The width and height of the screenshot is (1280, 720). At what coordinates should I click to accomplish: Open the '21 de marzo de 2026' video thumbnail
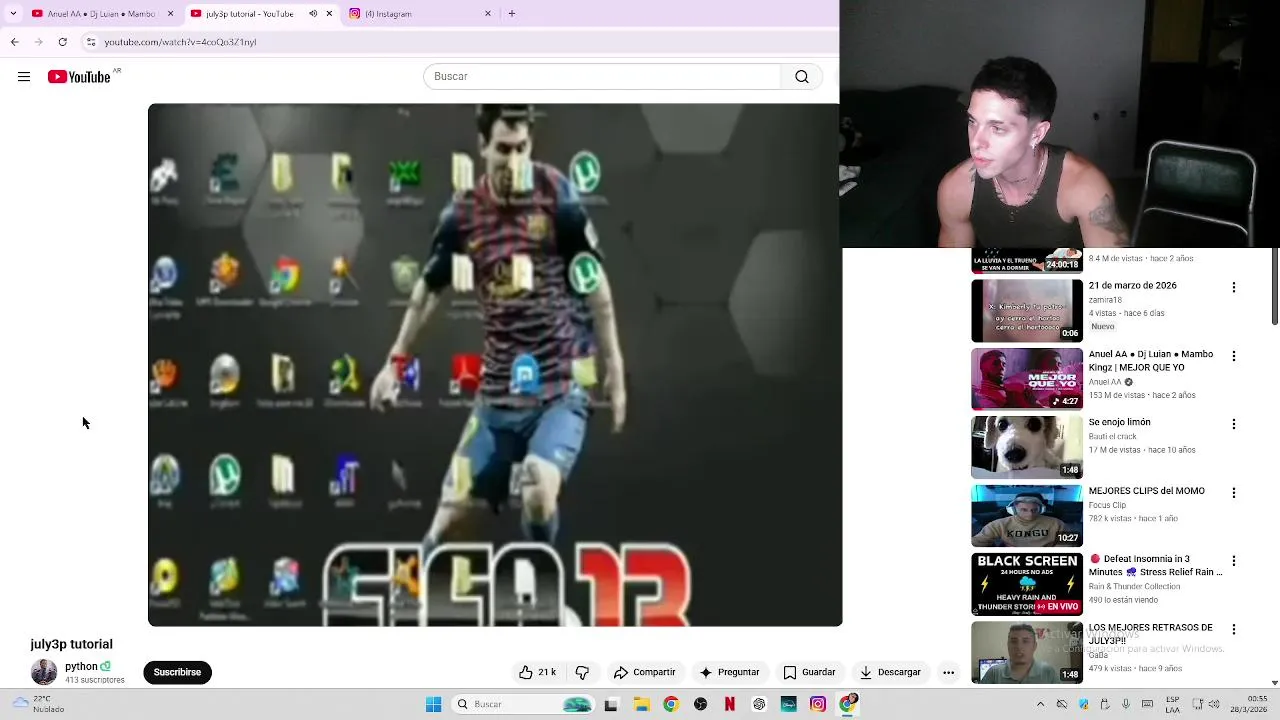click(1027, 310)
